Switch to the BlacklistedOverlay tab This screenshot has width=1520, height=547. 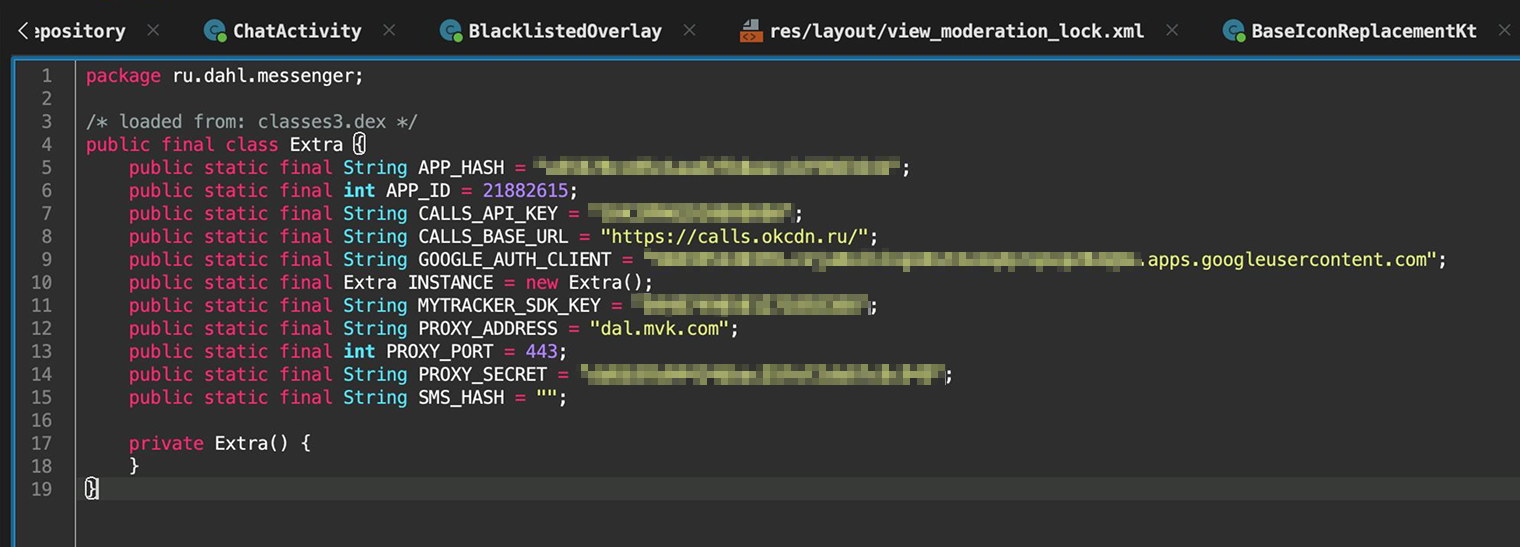(x=565, y=31)
